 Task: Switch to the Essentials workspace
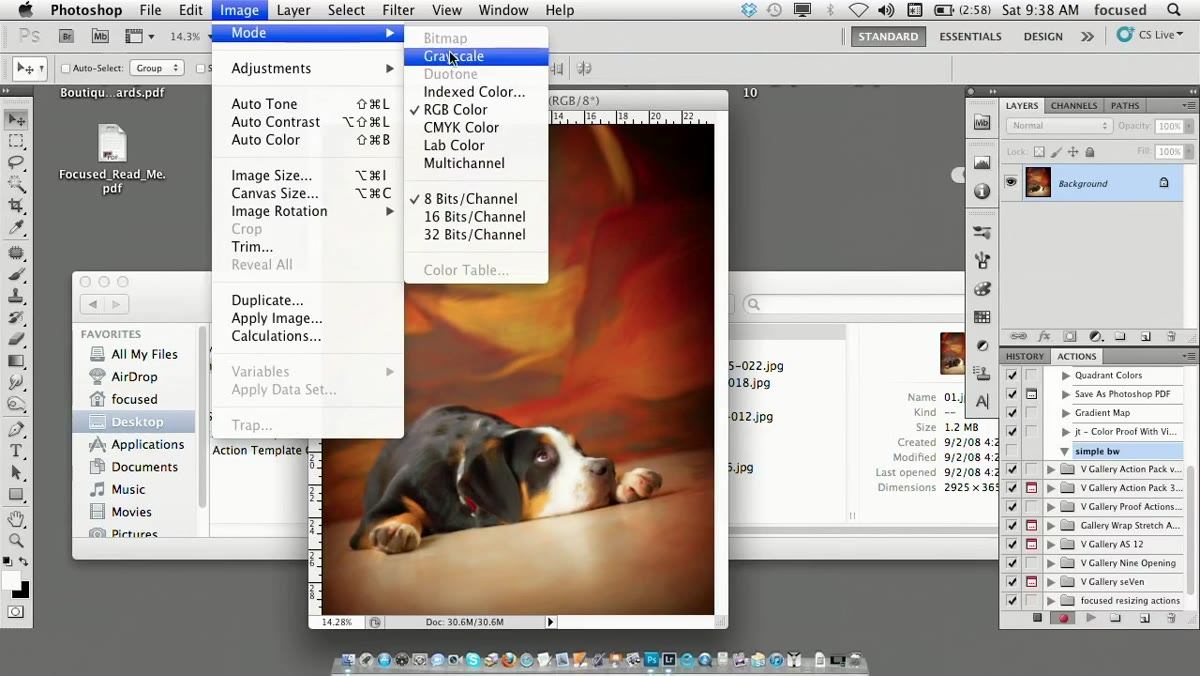tap(970, 36)
